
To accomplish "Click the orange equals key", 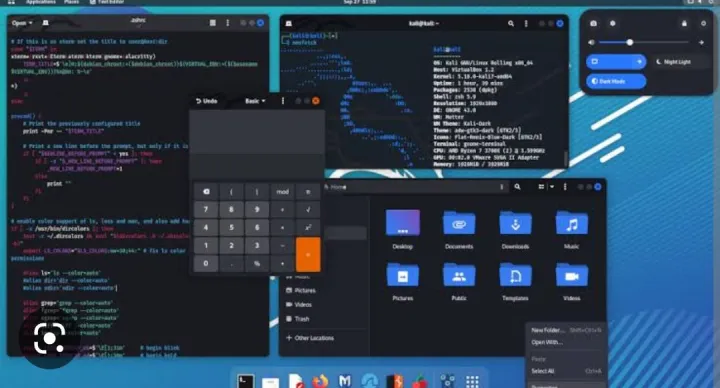I will pyautogui.click(x=308, y=254).
